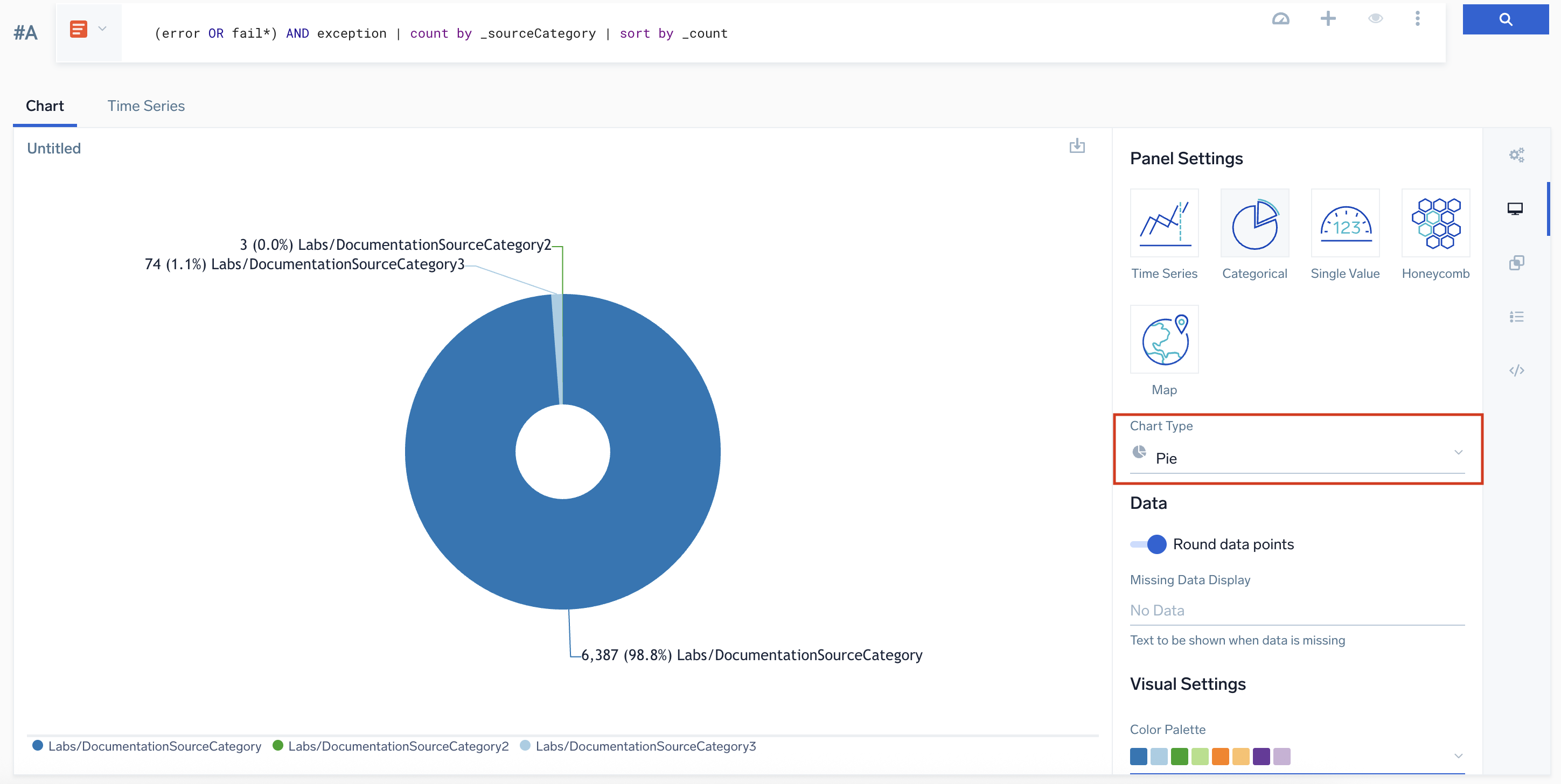Open the speedometer icon in query bar
This screenshot has width=1561, height=784.
coord(1280,19)
